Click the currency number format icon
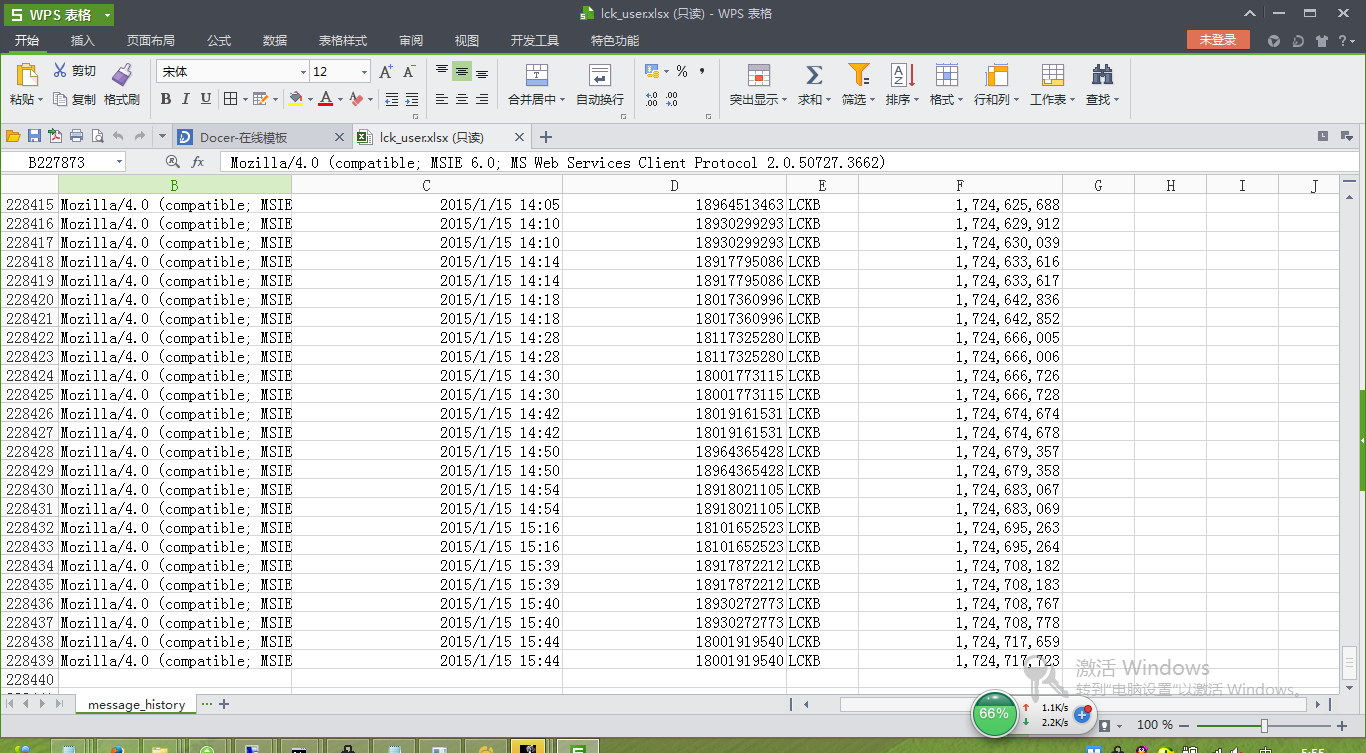Image resolution: width=1366 pixels, height=753 pixels. point(652,71)
